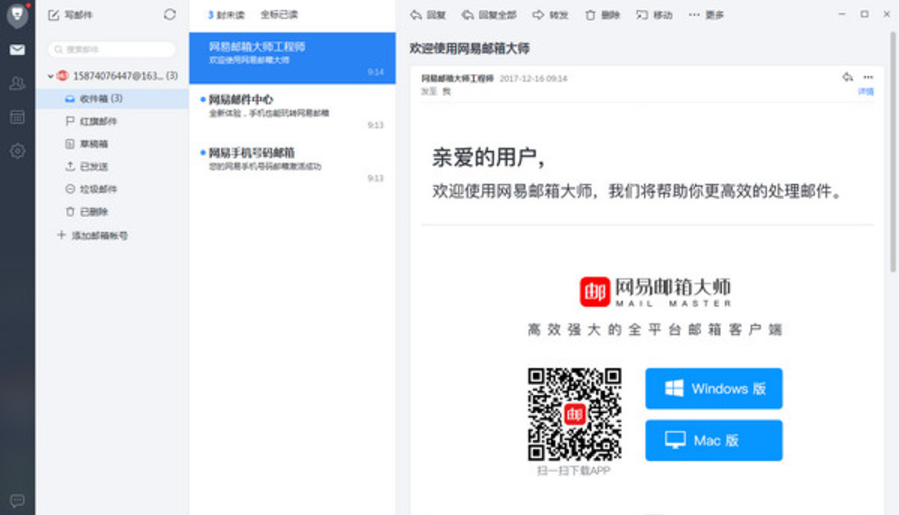Open the settings gear icon in sidebar
Screen dimensions: 899x515
pos(17,151)
